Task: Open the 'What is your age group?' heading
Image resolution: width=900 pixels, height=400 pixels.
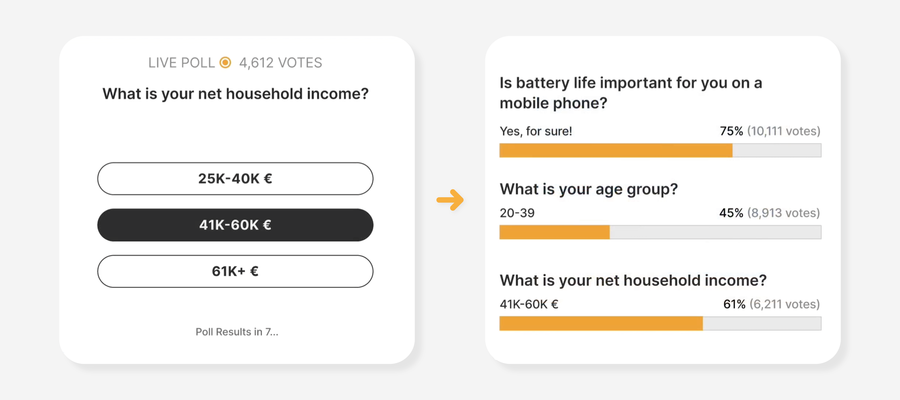Action: pos(589,189)
